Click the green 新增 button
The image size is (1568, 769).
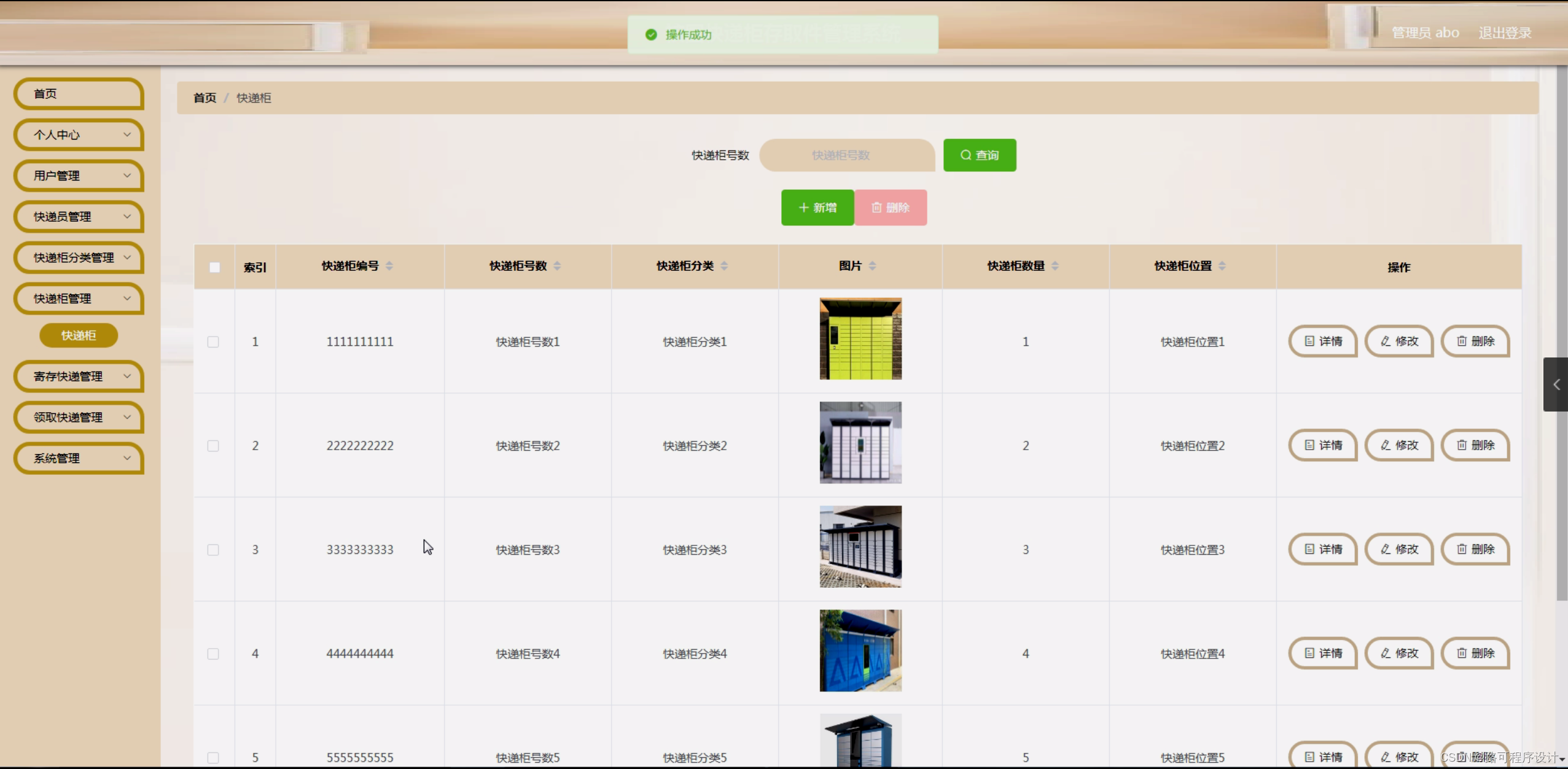817,208
